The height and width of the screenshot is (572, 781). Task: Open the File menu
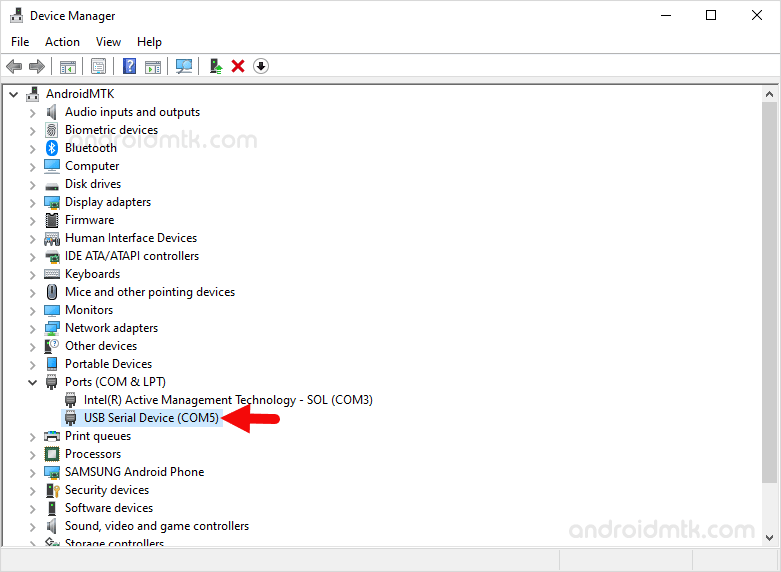20,42
